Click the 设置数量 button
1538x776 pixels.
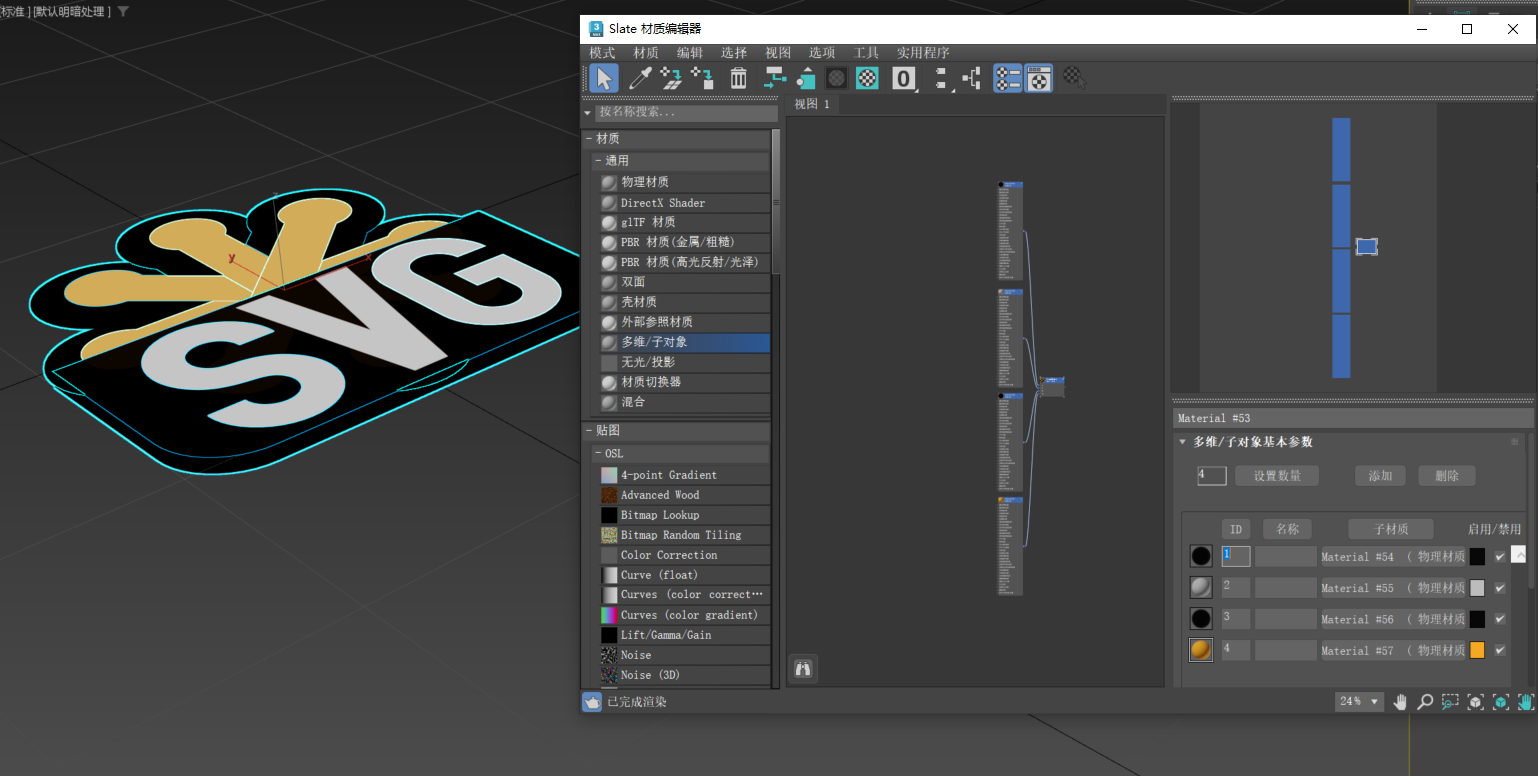(x=1277, y=476)
